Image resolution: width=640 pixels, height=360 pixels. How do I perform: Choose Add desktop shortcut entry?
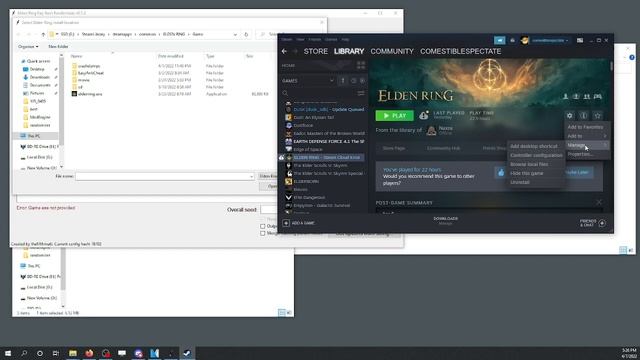pyautogui.click(x=533, y=146)
